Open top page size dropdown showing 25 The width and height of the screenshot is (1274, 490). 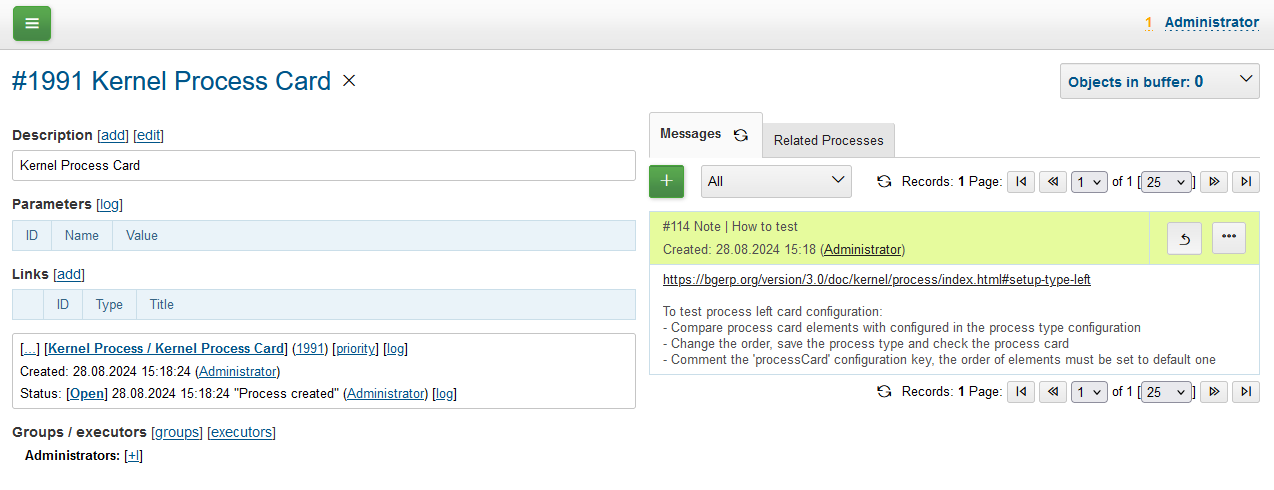(1167, 181)
